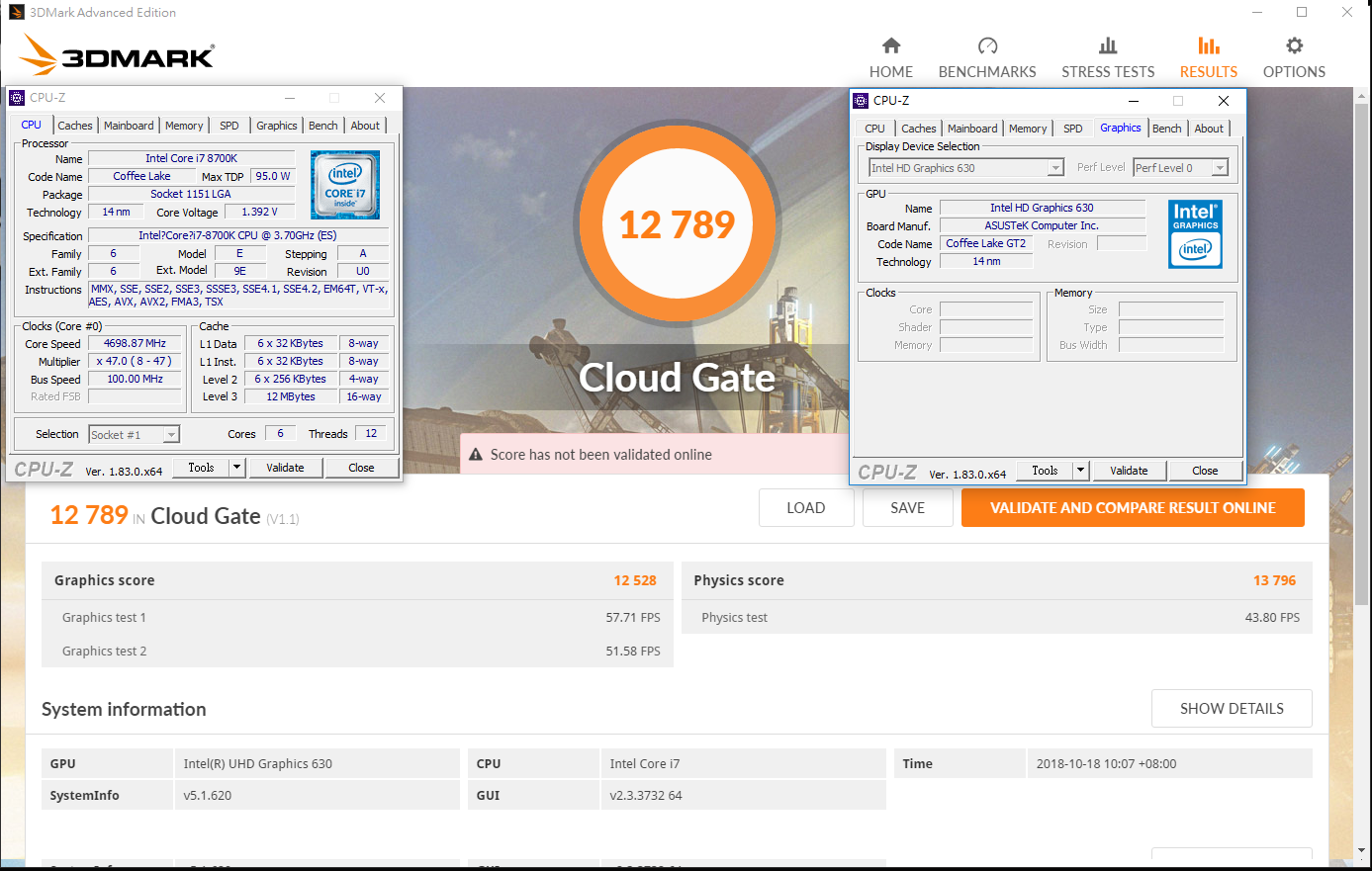Click Tools button in left CPU-Z
This screenshot has height=871, width=1372.
202,468
